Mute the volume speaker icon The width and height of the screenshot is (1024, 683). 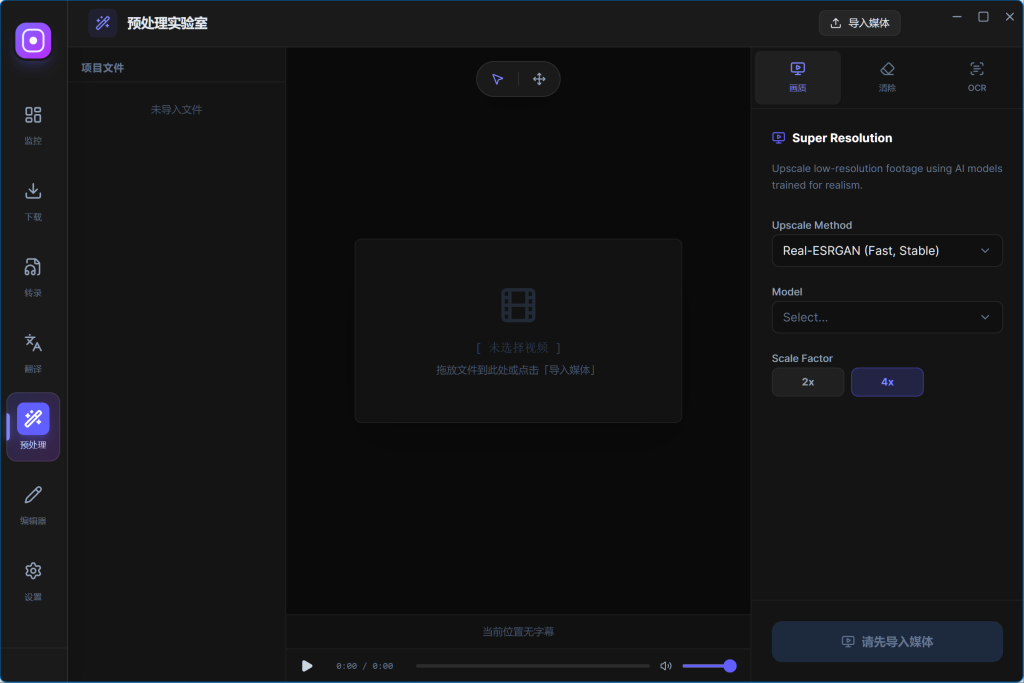coord(666,666)
